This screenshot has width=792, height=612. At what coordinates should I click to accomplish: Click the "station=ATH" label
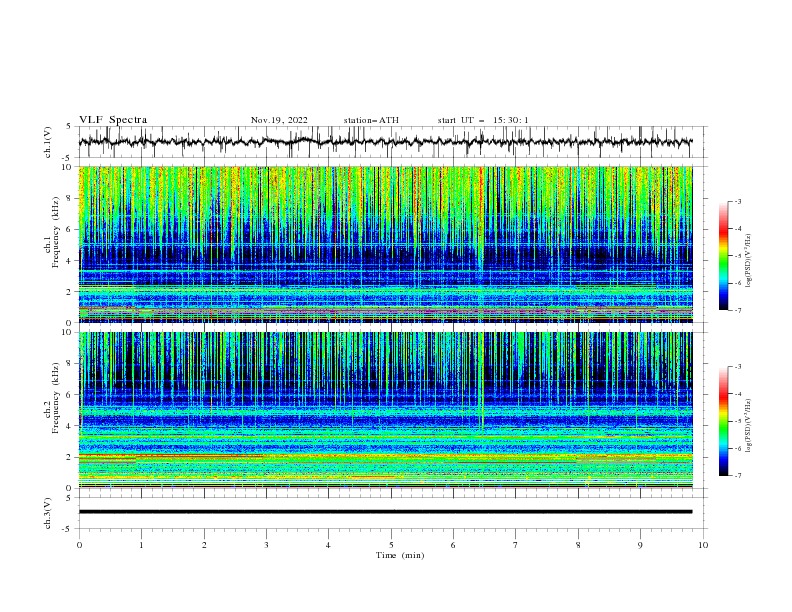[x=371, y=120]
